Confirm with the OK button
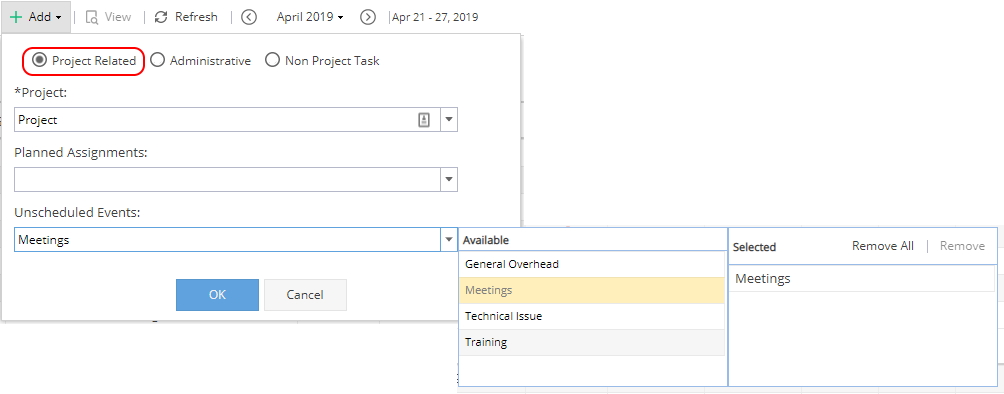Viewport: 1004px width, 394px height. [217, 295]
